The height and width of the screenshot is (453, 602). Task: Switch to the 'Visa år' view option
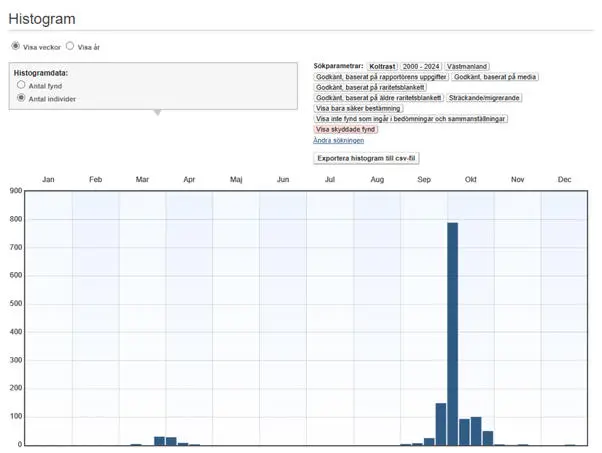pyautogui.click(x=70, y=46)
